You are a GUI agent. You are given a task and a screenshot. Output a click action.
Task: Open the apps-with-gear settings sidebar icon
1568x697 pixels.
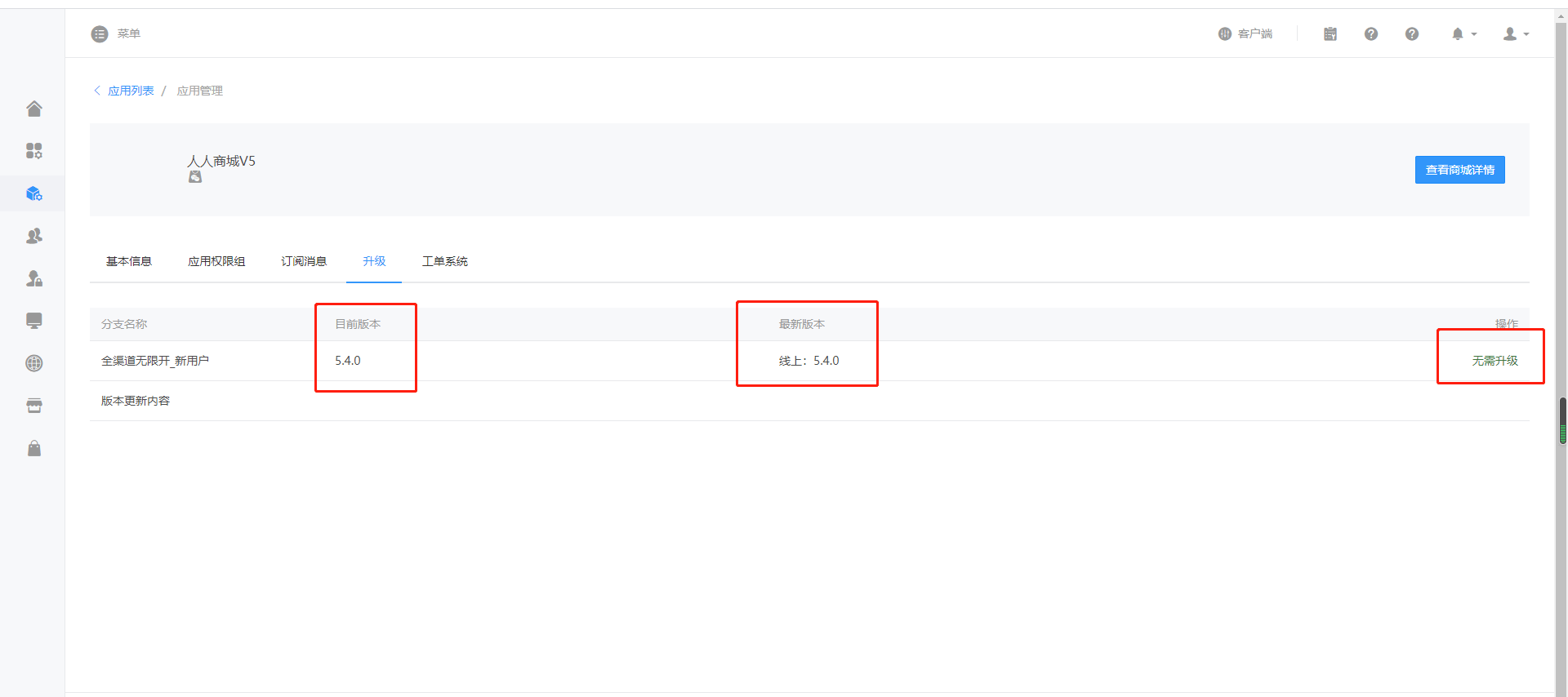33,151
